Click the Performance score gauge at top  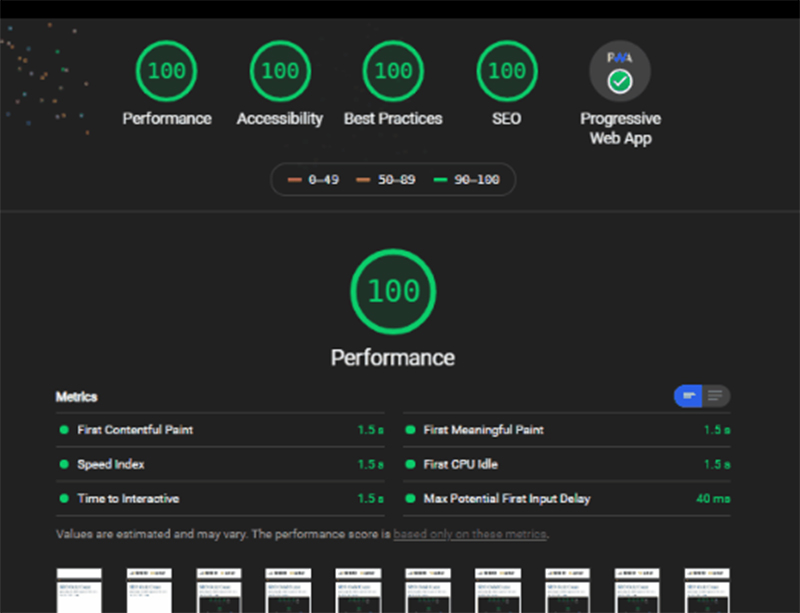point(167,71)
